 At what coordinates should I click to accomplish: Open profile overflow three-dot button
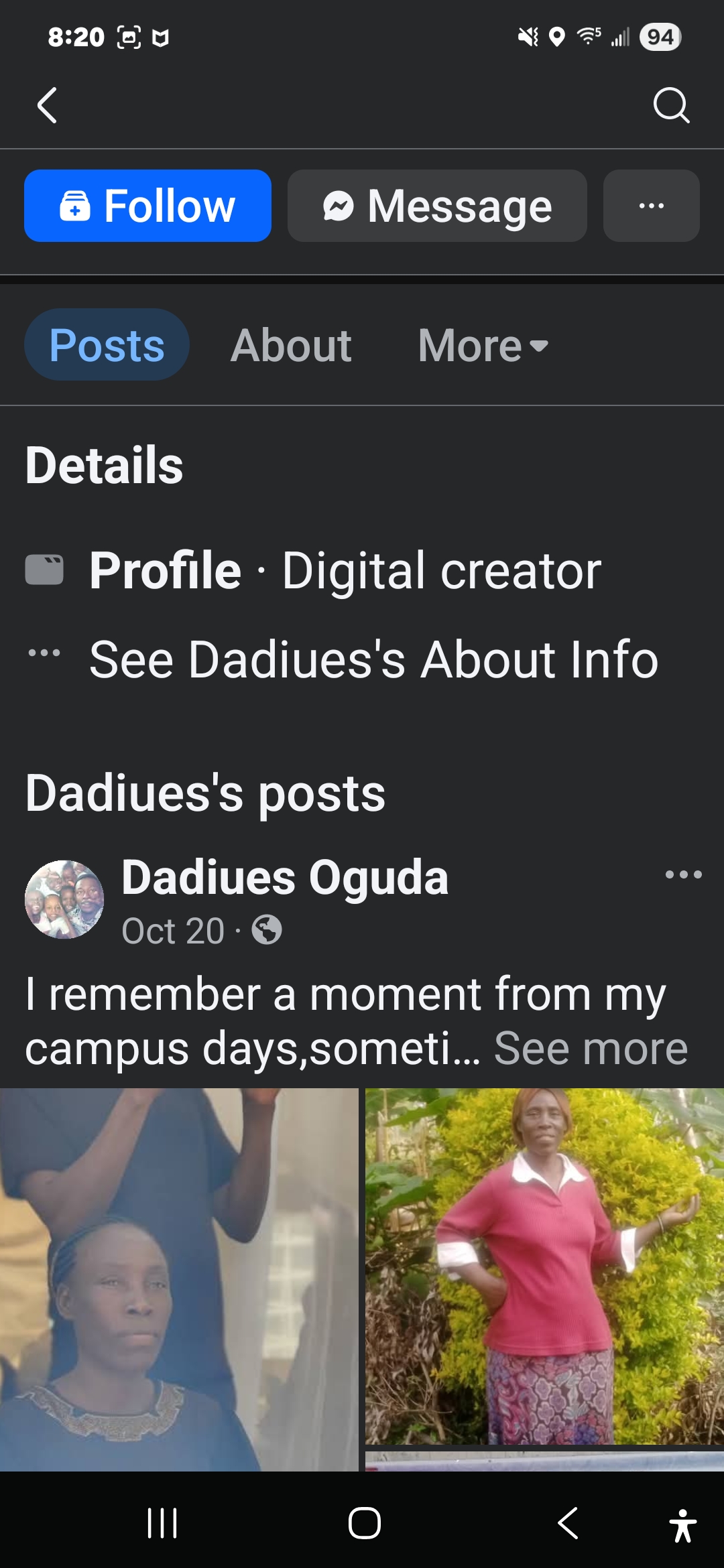point(651,206)
